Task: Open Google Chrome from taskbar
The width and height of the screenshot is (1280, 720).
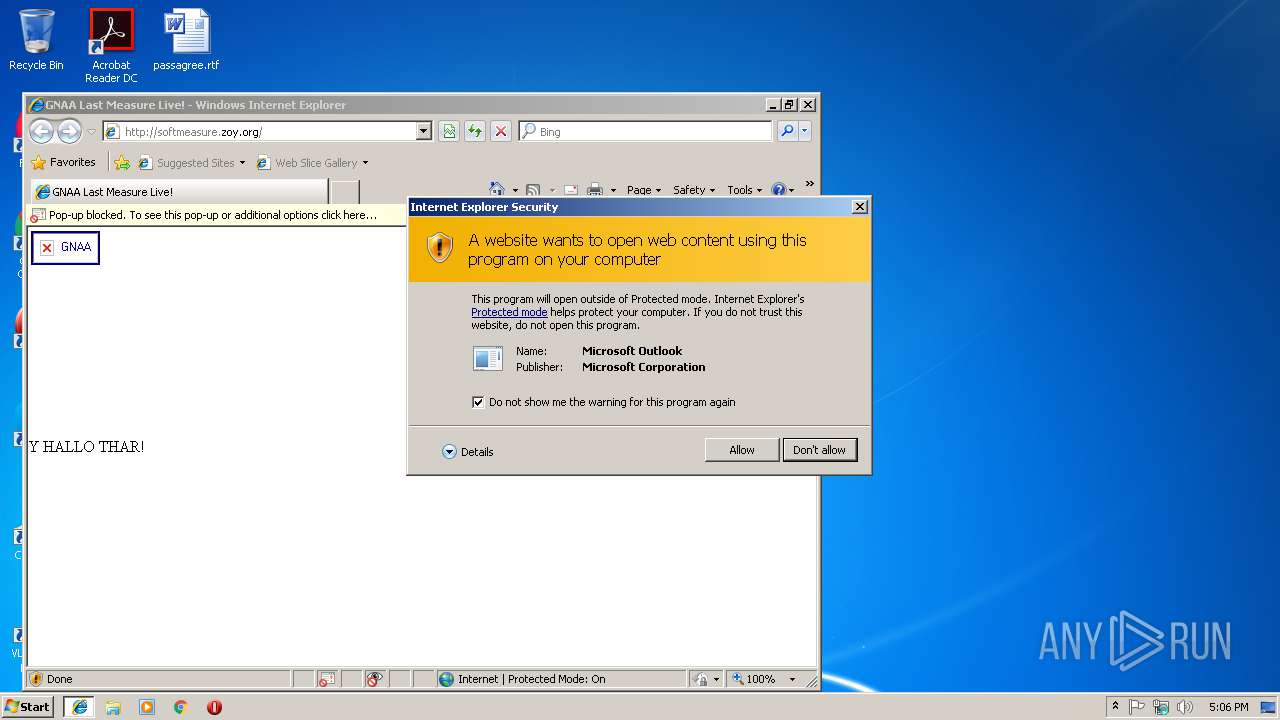Action: pyautogui.click(x=181, y=707)
